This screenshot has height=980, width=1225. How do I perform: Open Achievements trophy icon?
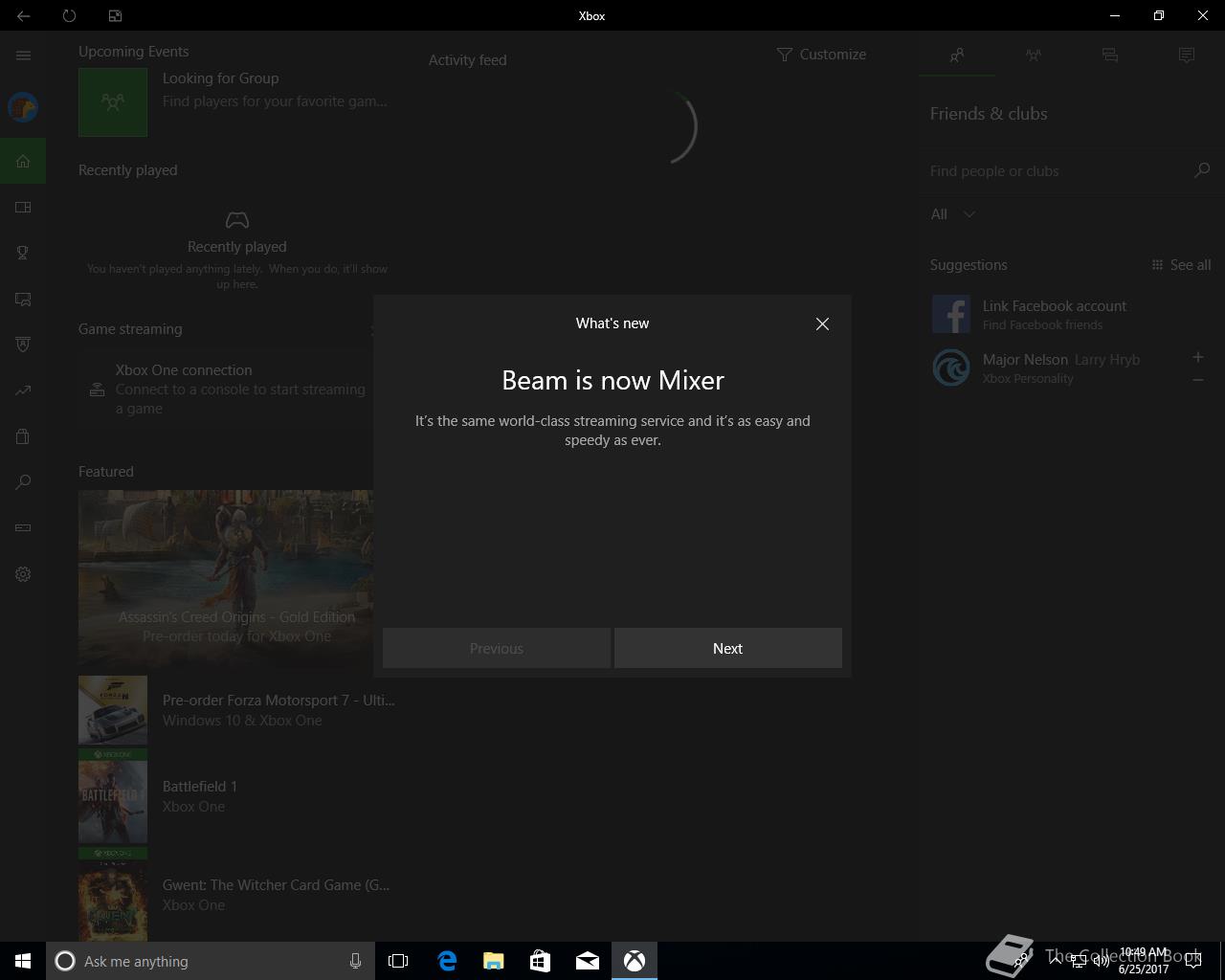[23, 253]
